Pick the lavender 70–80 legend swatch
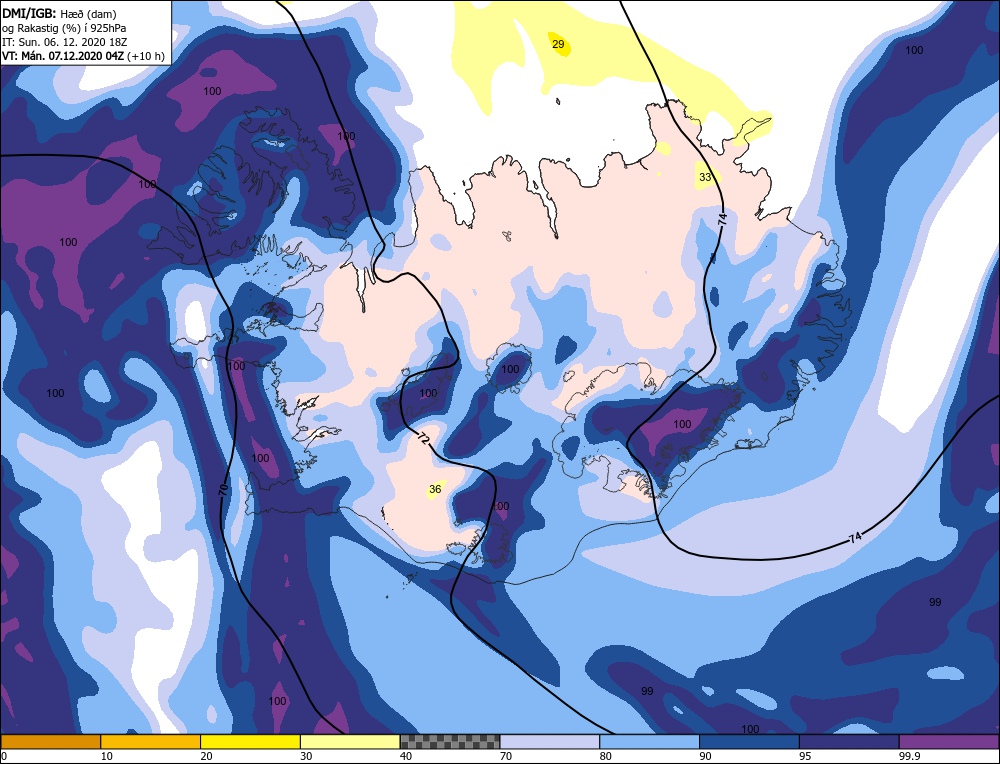 (550, 742)
